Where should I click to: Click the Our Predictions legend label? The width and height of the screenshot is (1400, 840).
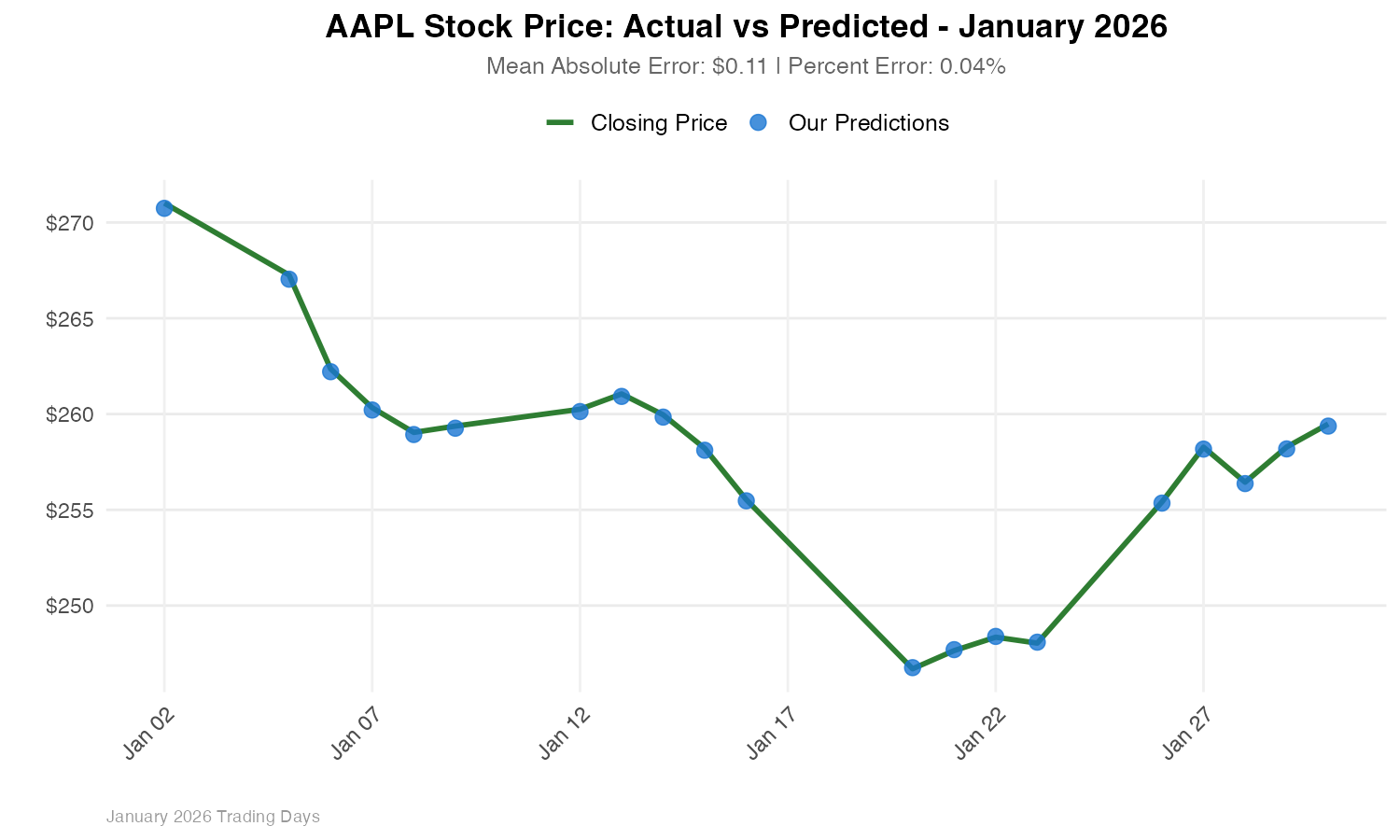coord(868,123)
